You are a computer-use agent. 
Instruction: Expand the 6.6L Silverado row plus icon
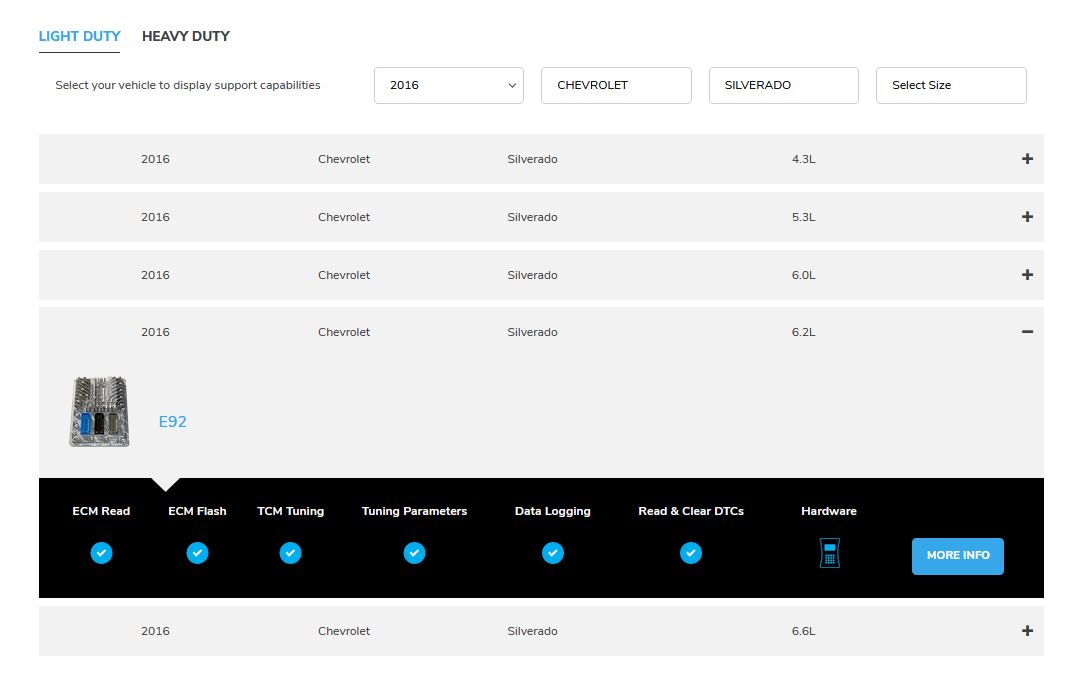click(1027, 631)
